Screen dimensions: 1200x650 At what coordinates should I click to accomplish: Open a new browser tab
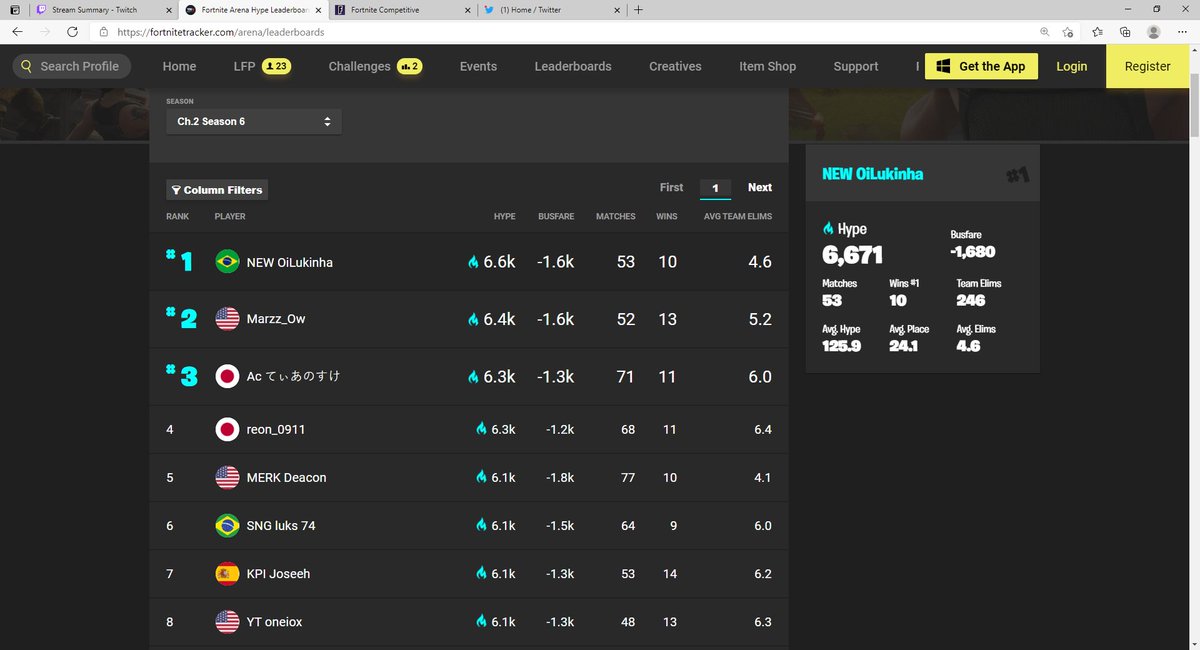tap(639, 10)
